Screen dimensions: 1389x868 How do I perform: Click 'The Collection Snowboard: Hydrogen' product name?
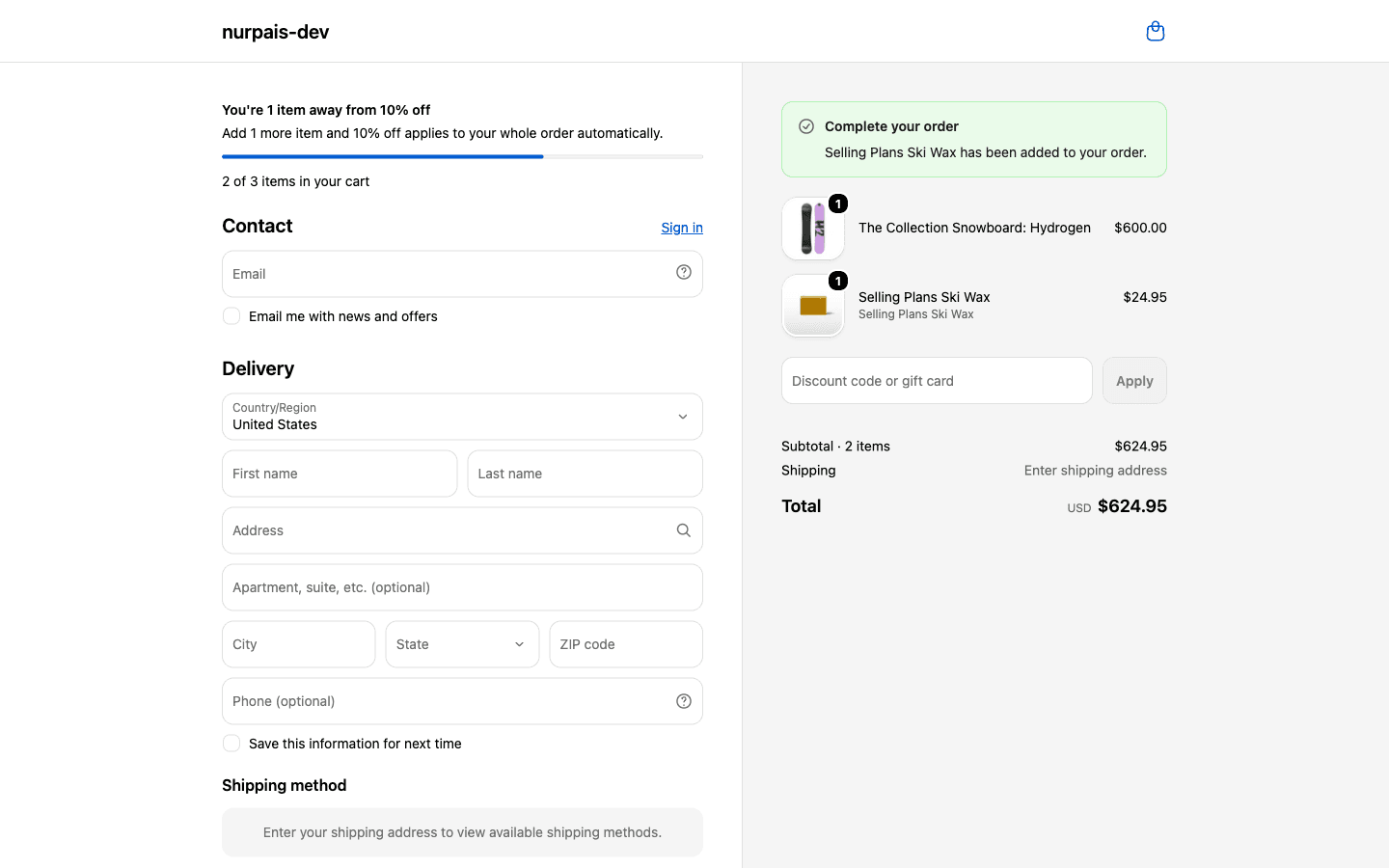974,228
